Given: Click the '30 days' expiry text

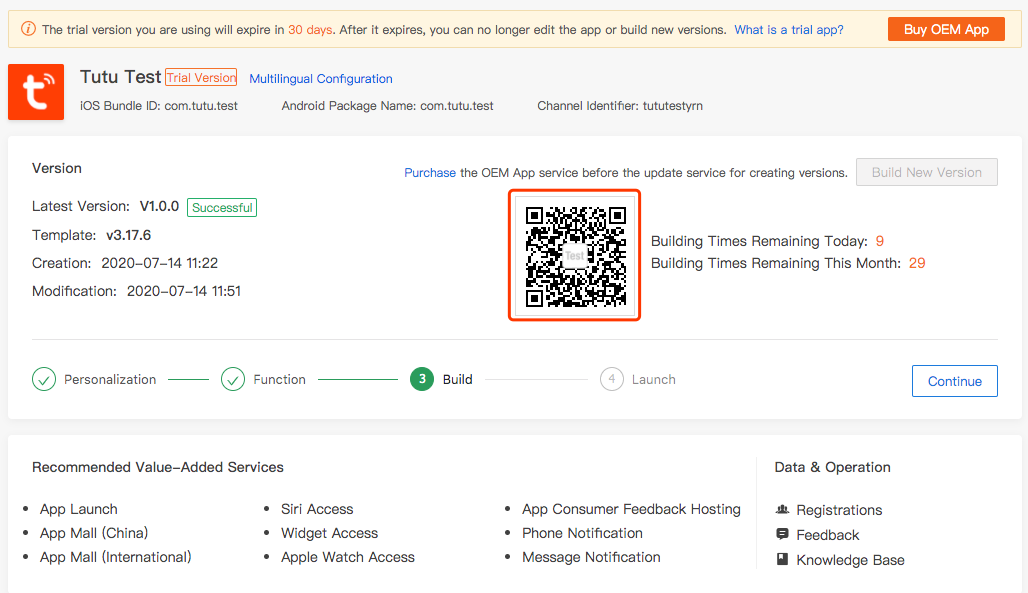Looking at the screenshot, I should coord(310,30).
